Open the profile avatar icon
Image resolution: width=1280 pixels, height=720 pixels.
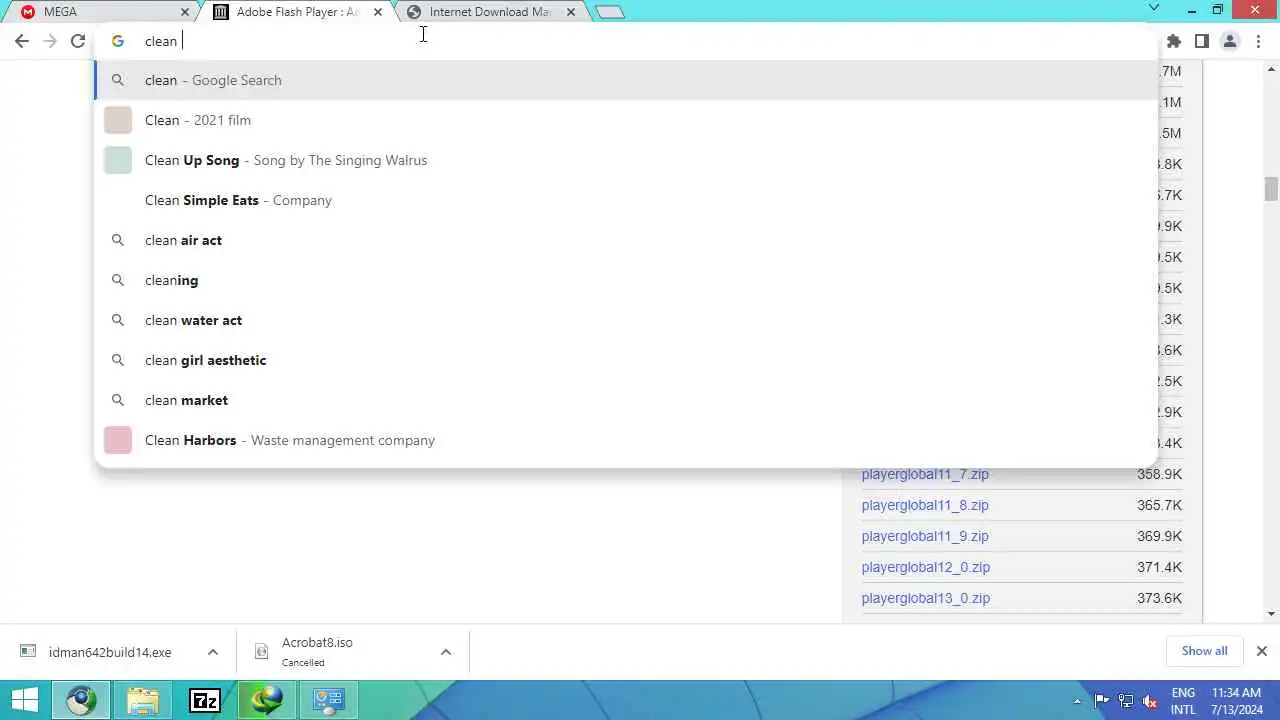point(1230,41)
